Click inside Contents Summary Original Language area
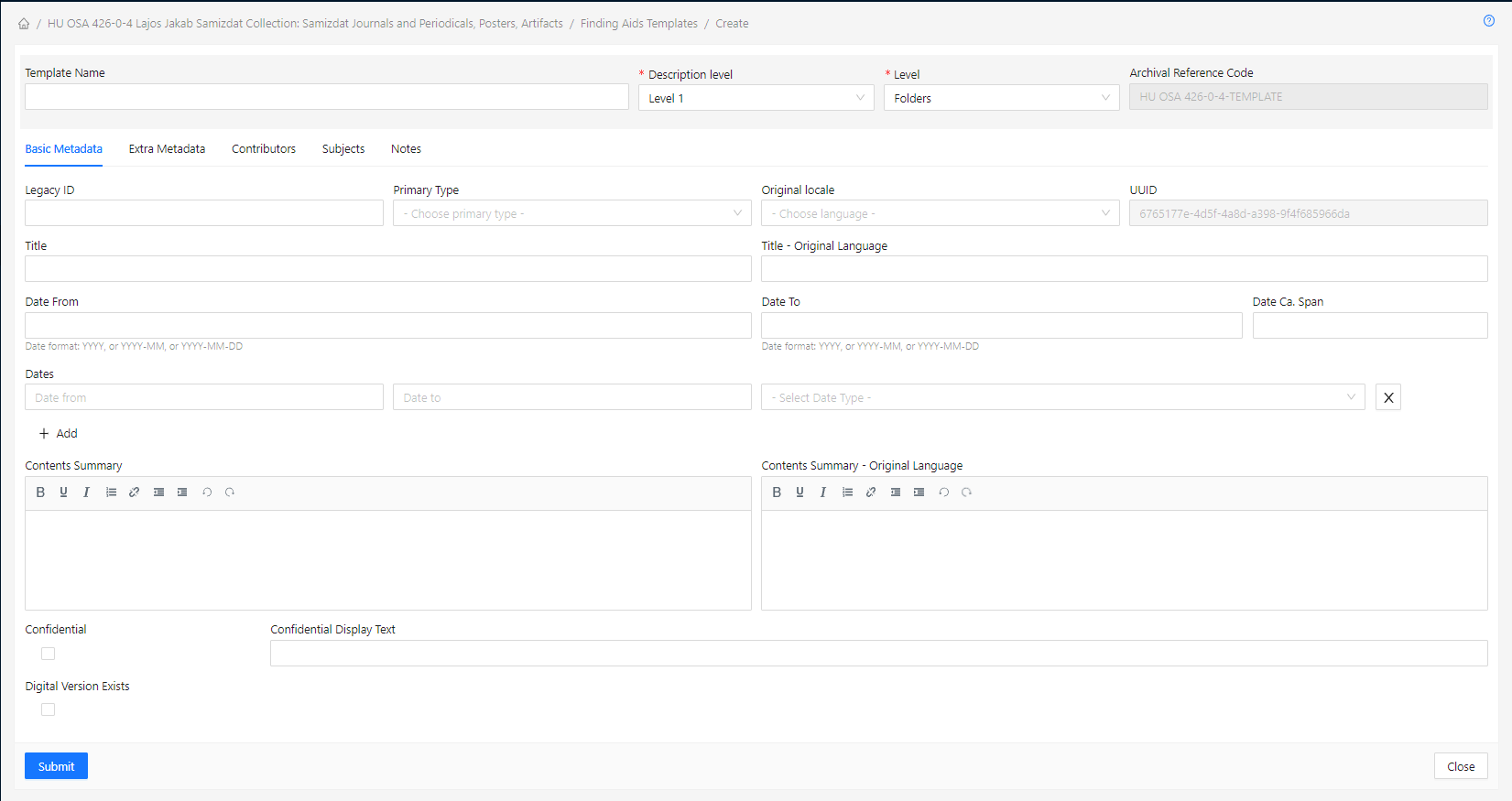Viewport: 1512px width, 801px height. [x=1125, y=560]
